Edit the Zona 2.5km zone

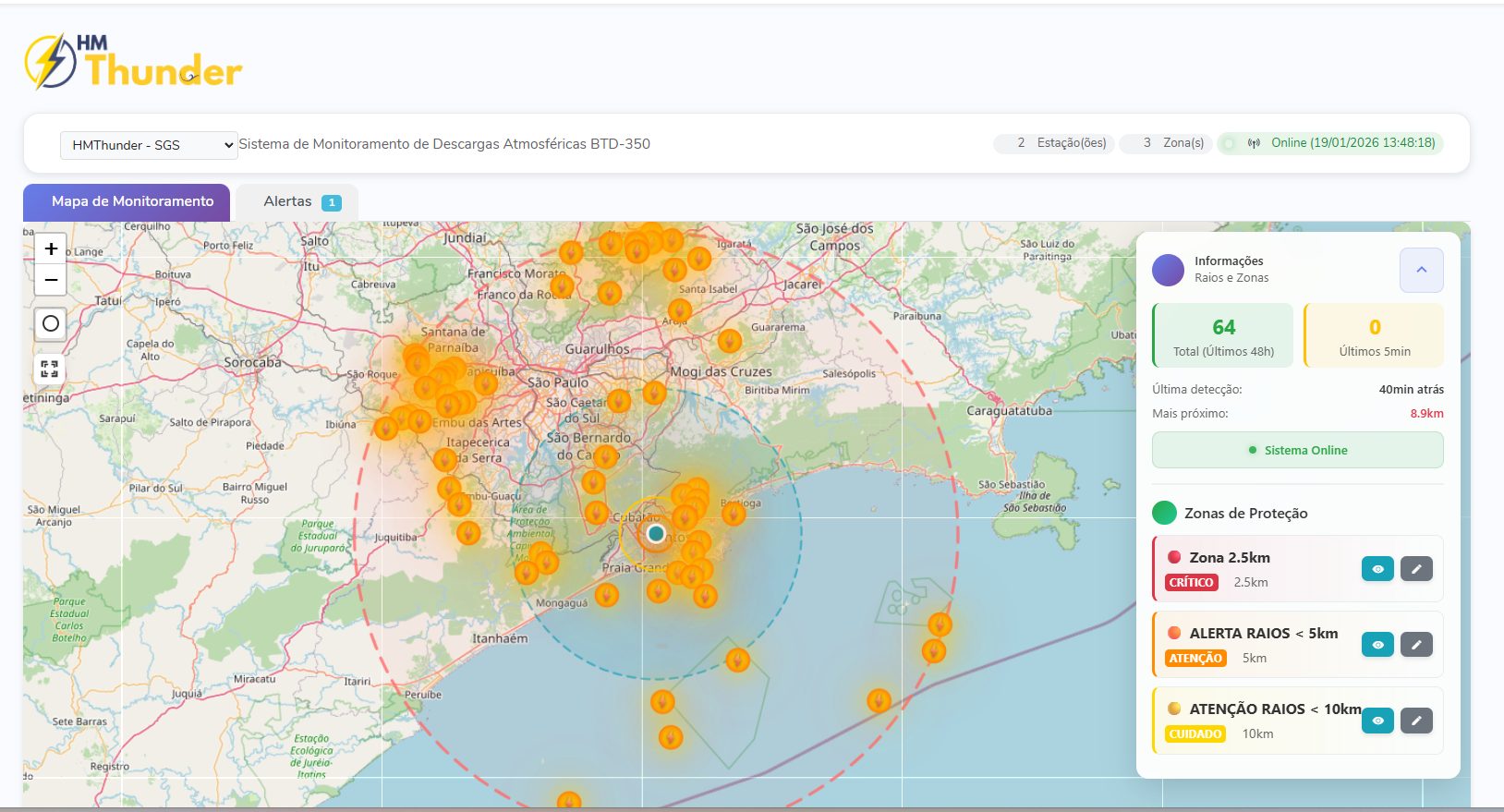1416,569
